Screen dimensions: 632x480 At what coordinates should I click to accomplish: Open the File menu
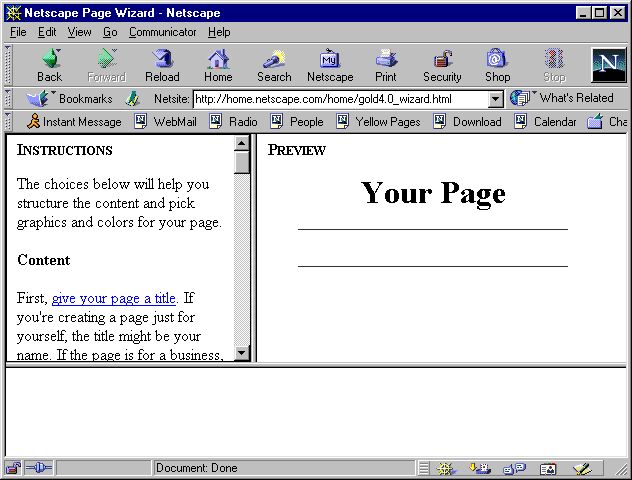18,32
